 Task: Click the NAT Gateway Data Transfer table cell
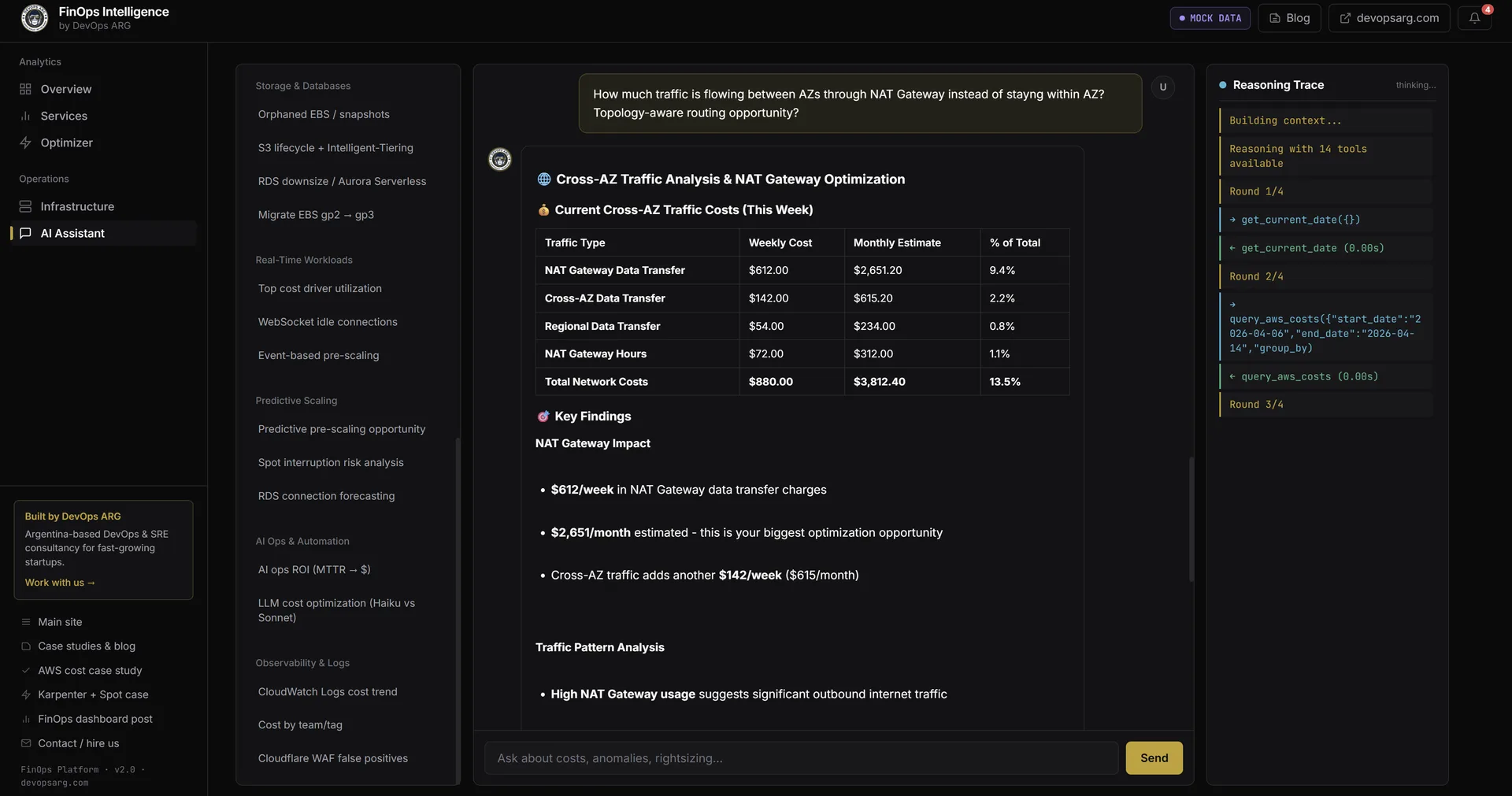click(637, 270)
